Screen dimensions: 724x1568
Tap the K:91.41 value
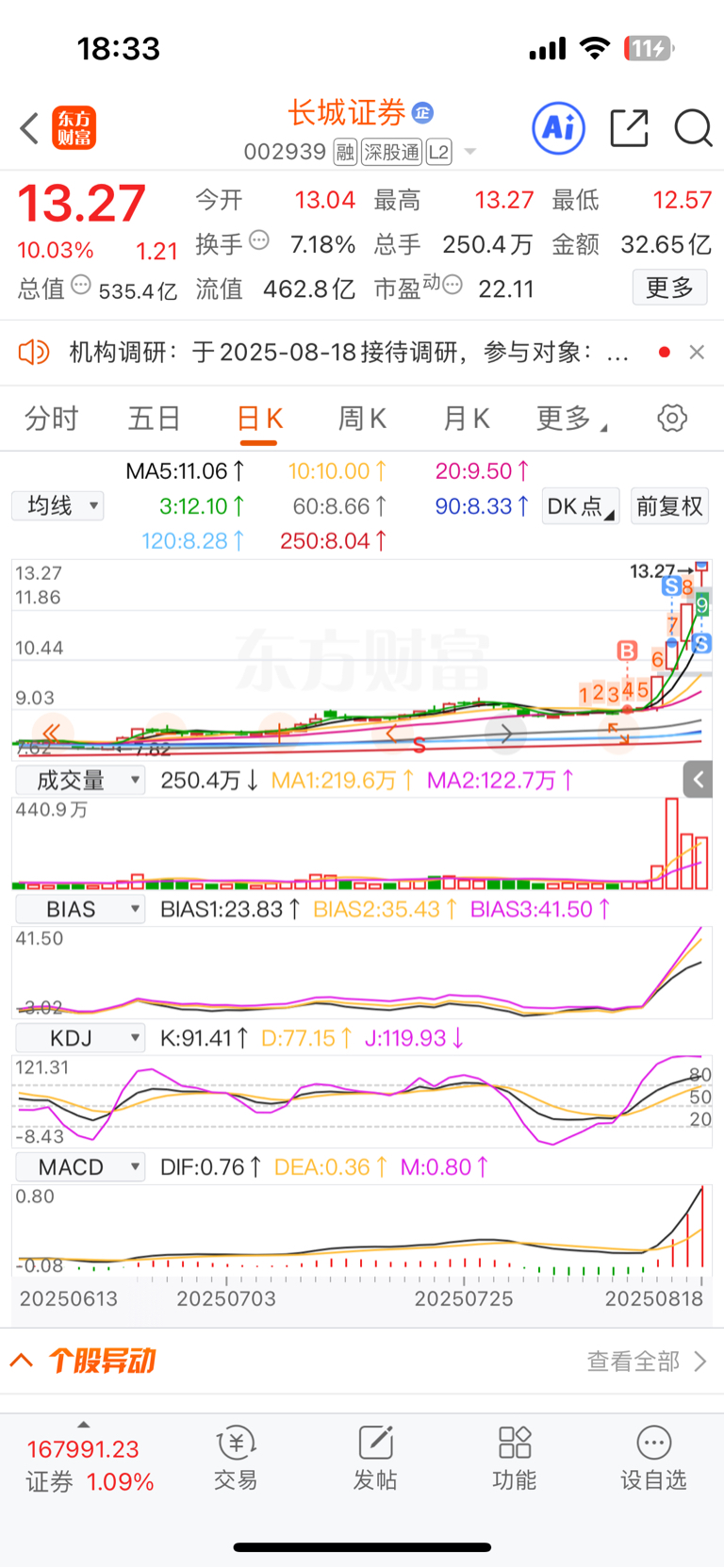click(205, 1038)
